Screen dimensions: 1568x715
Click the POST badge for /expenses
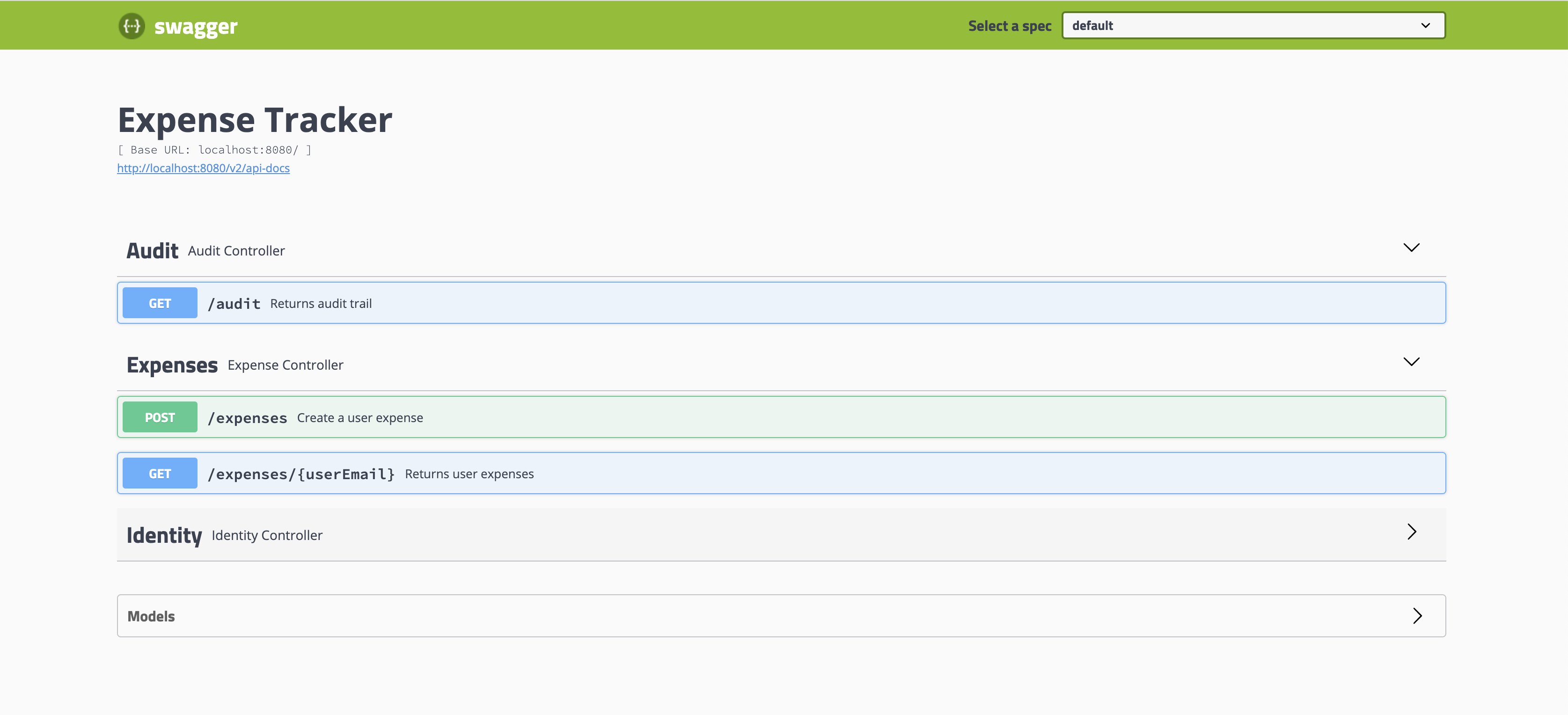[x=160, y=417]
